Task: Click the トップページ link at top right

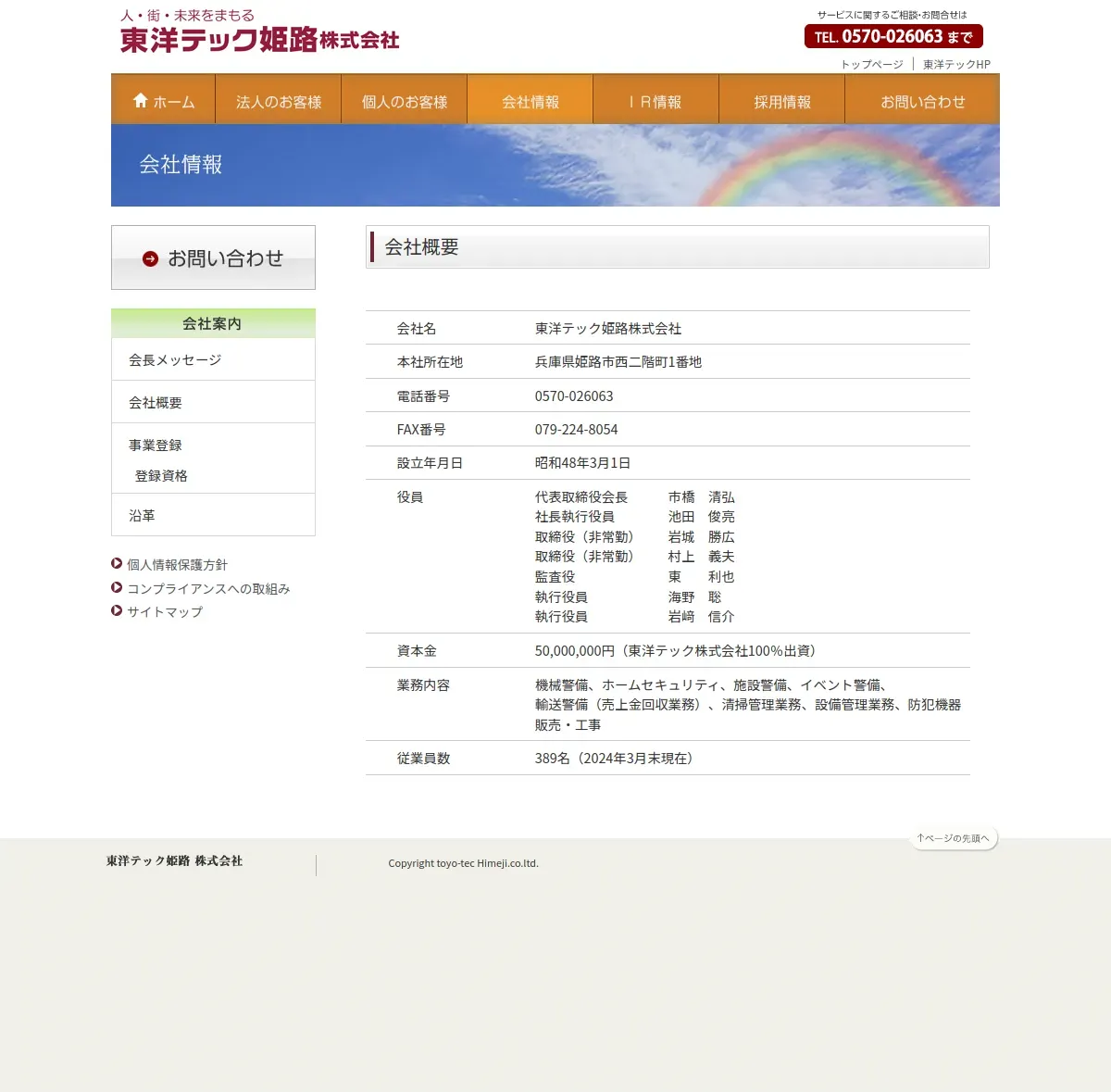Action: (x=872, y=64)
